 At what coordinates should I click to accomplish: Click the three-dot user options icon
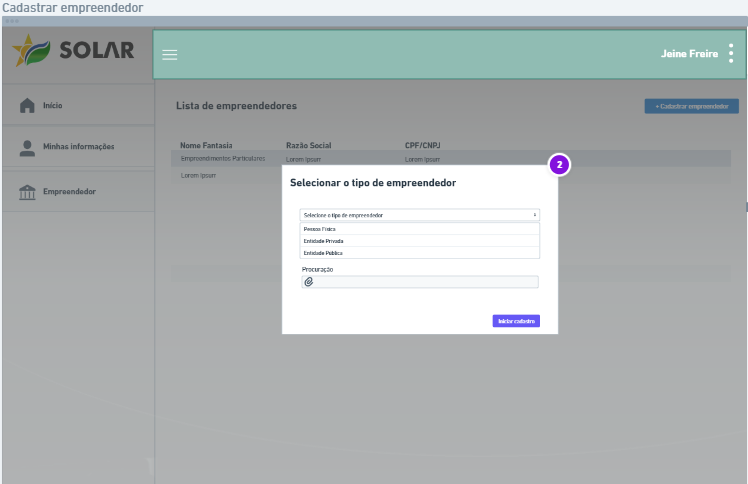pos(731,53)
